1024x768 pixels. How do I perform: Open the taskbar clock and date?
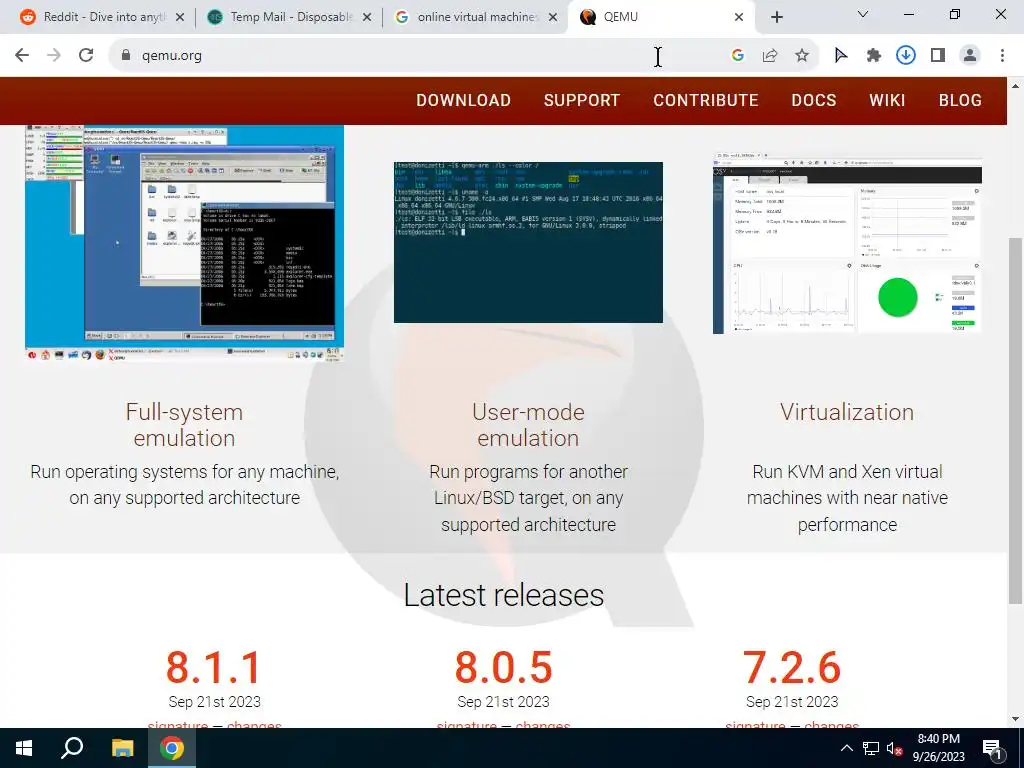tap(938, 748)
